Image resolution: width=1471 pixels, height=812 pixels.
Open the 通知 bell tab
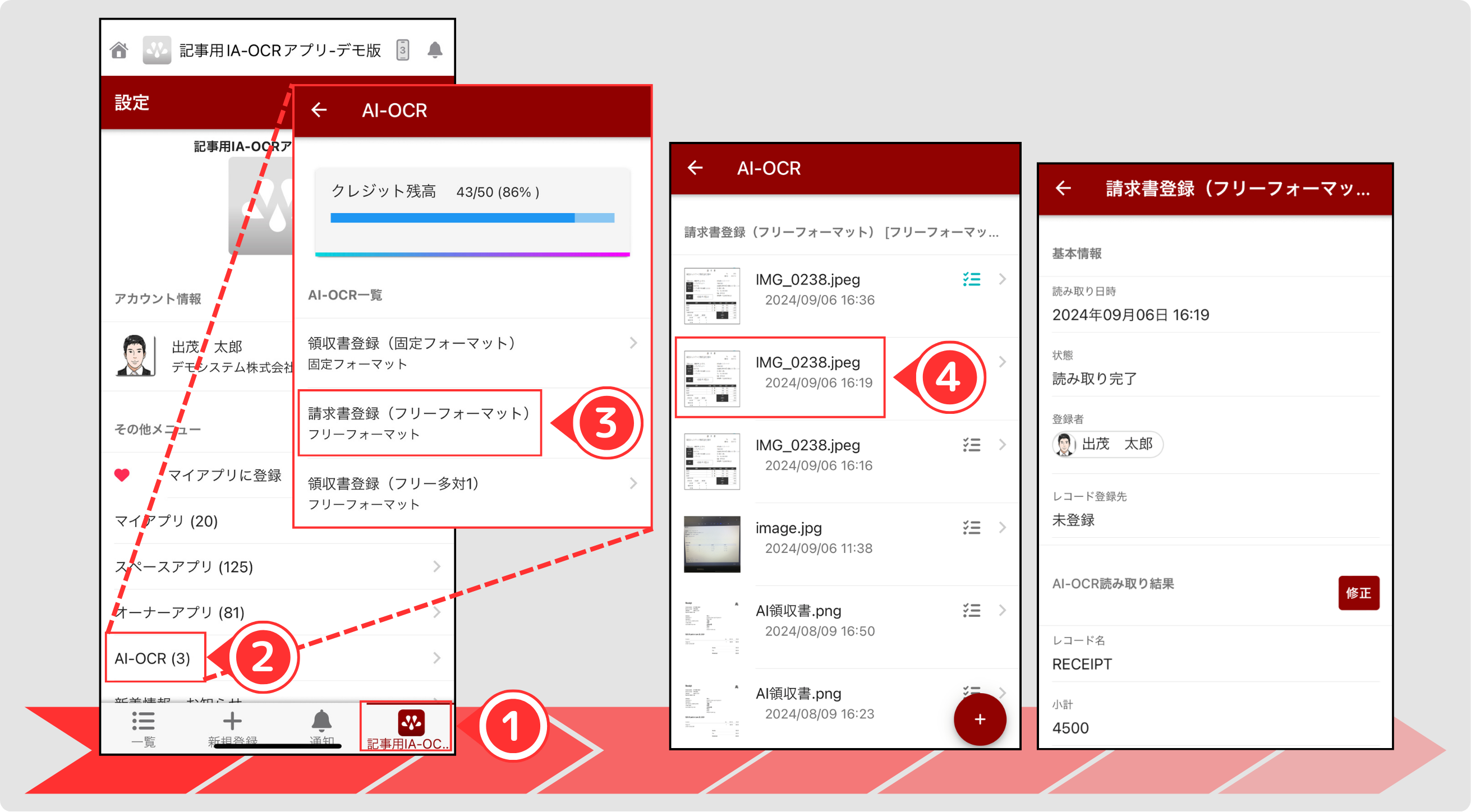(321, 729)
